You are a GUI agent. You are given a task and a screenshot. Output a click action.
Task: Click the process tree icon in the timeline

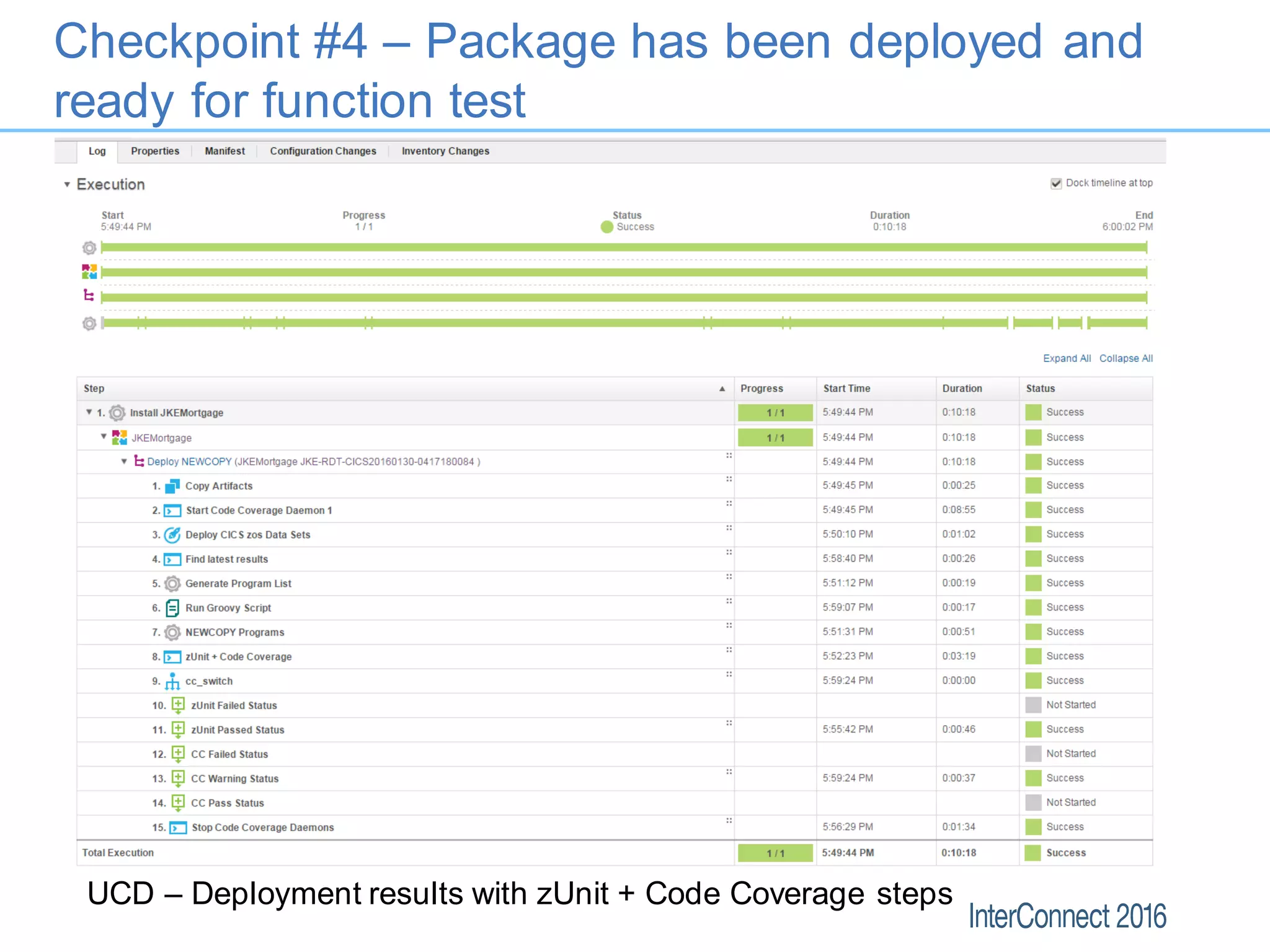pos(89,296)
